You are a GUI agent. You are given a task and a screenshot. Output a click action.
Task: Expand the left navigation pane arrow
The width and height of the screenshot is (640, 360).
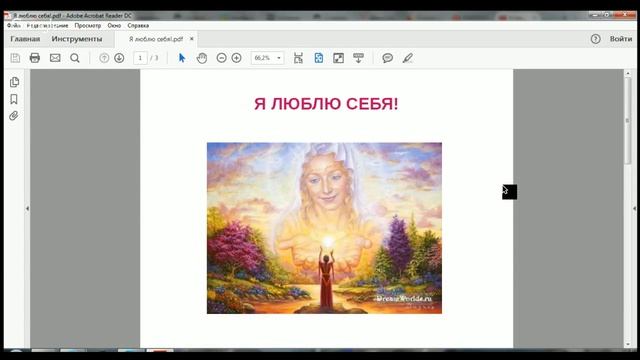pyautogui.click(x=27, y=209)
